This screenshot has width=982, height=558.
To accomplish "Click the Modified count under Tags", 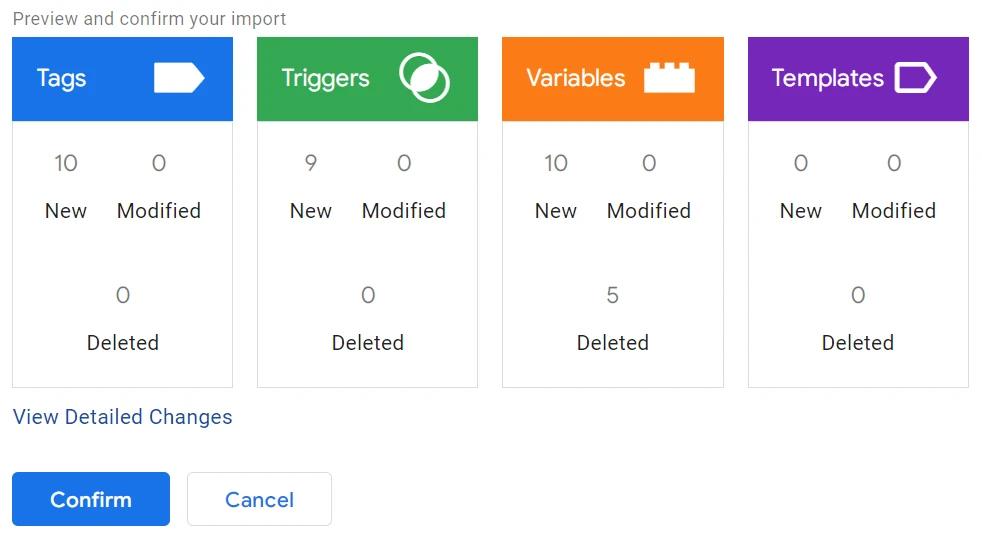I will 159,163.
